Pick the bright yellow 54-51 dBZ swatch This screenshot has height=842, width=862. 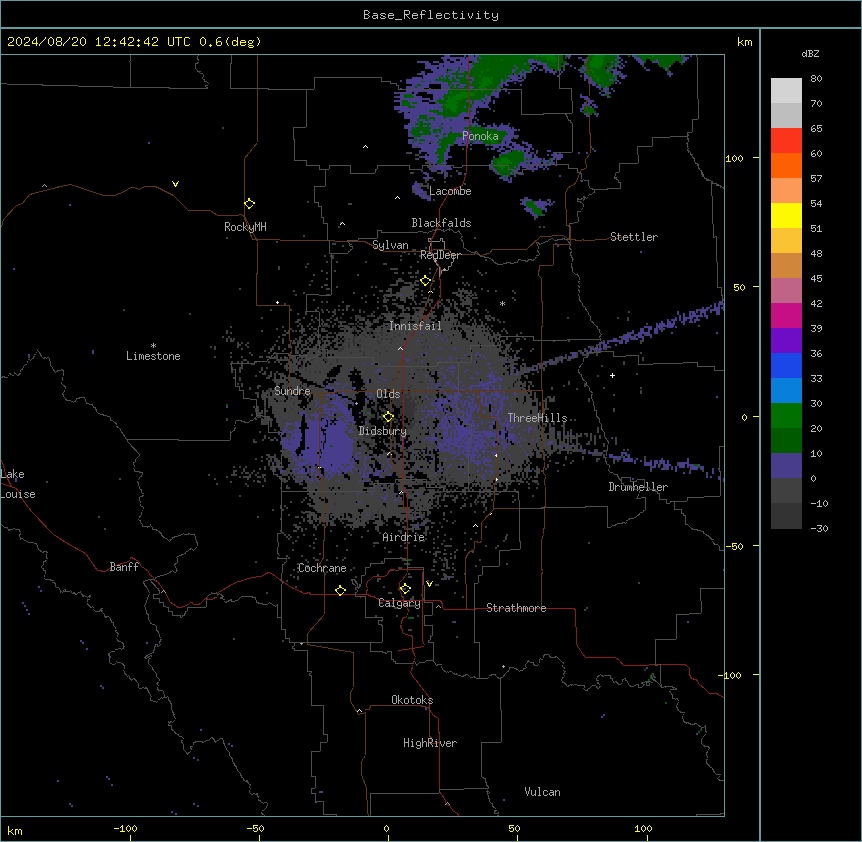pos(786,215)
